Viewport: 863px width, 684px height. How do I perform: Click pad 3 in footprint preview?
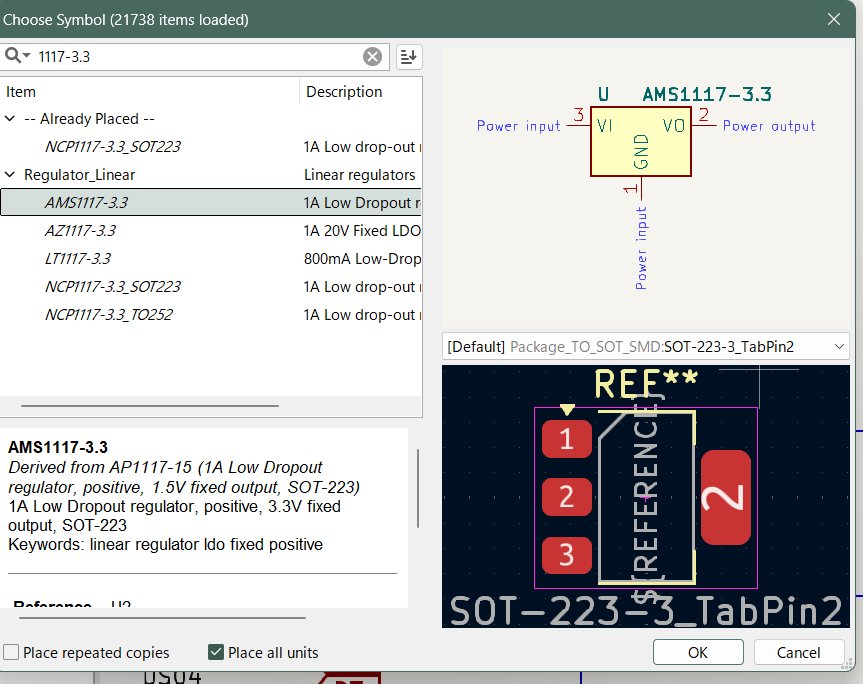(x=567, y=554)
